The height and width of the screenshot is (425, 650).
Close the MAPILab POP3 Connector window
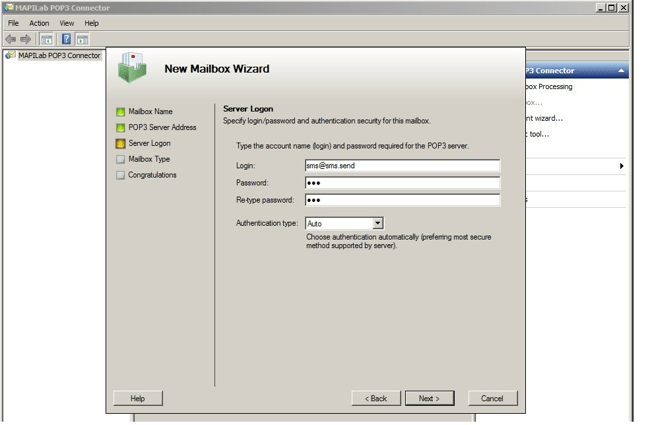623,7
